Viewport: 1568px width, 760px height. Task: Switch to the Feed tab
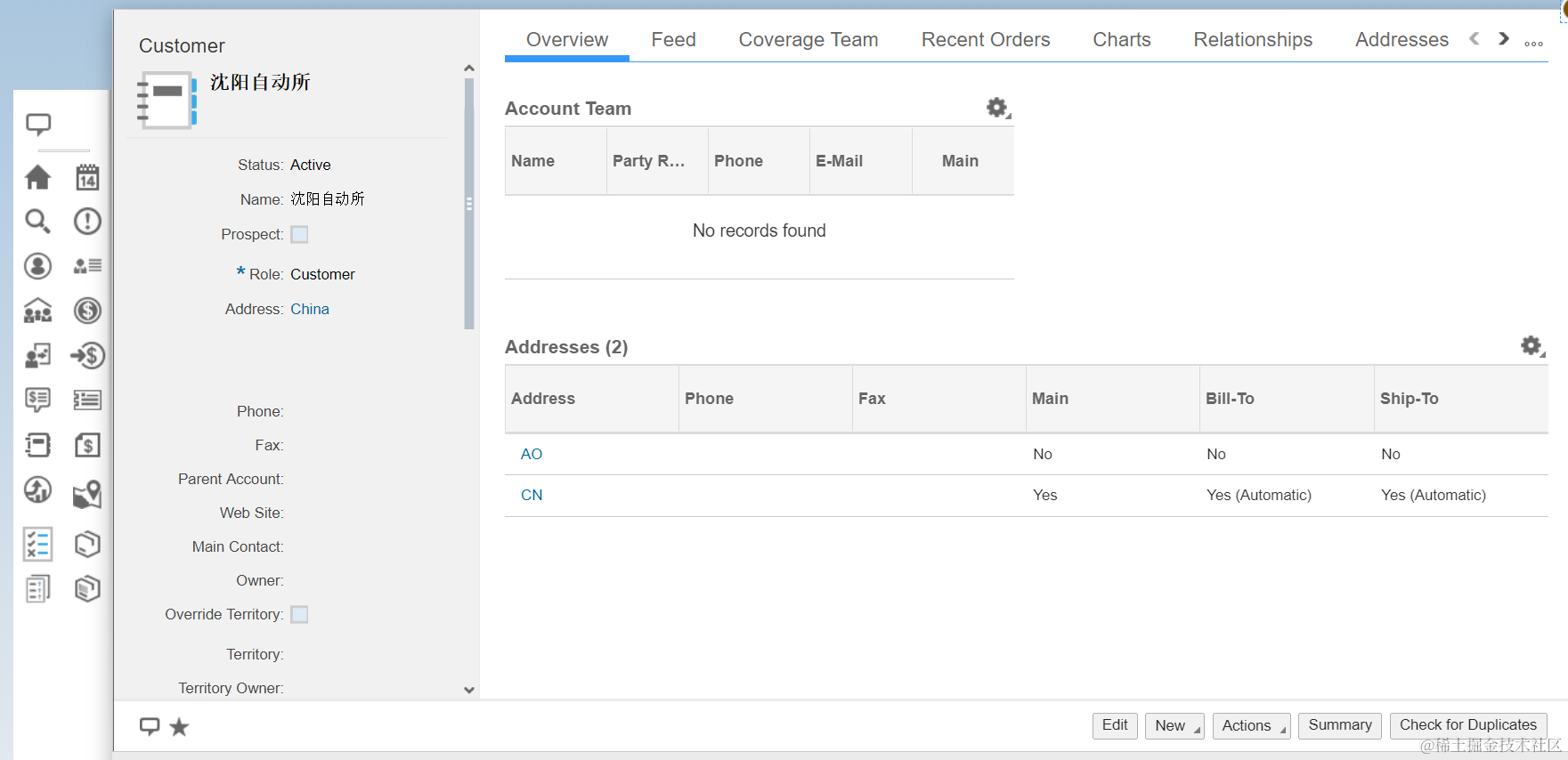coord(673,40)
